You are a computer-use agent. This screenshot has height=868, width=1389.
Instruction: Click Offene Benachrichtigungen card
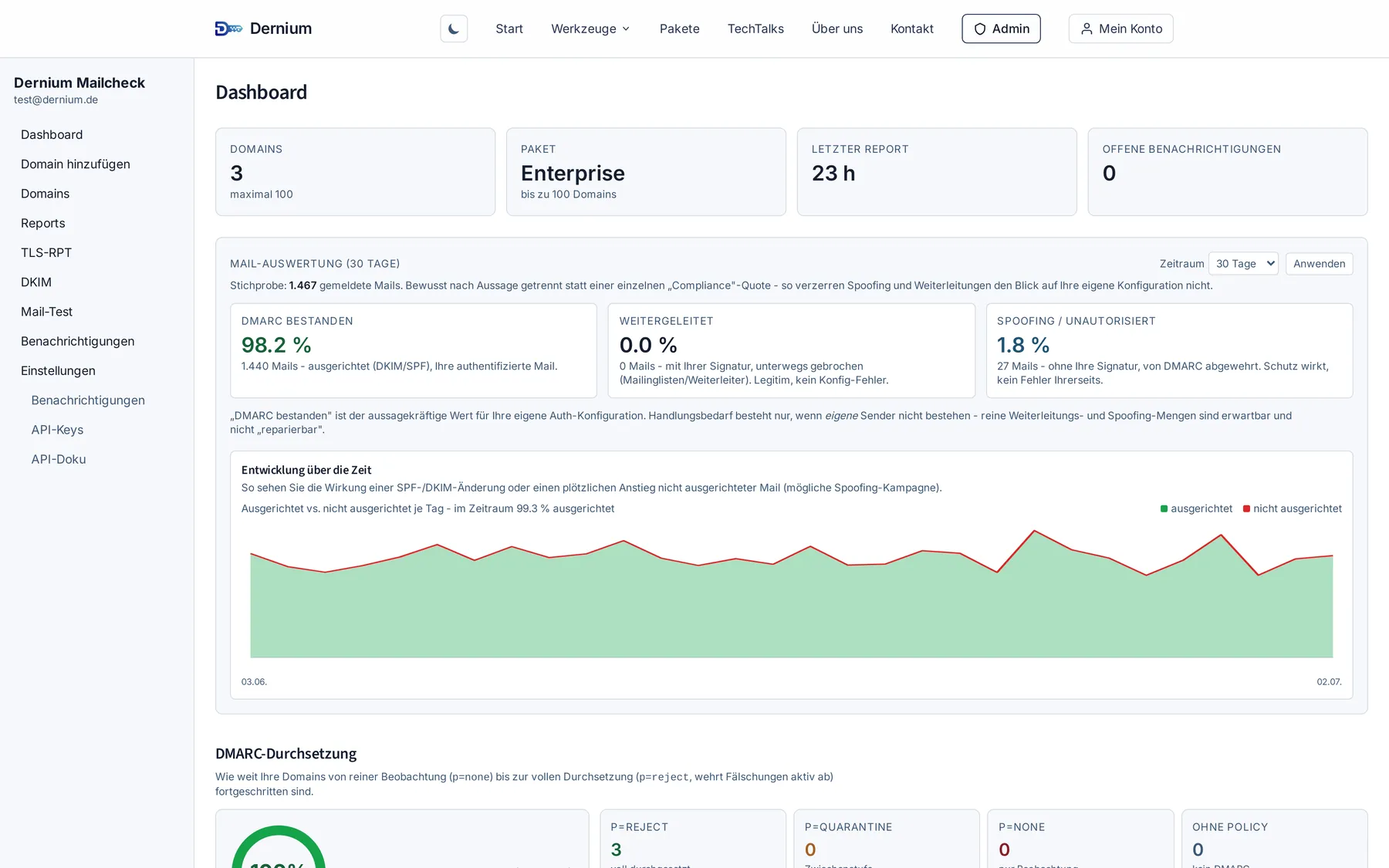coord(1228,172)
